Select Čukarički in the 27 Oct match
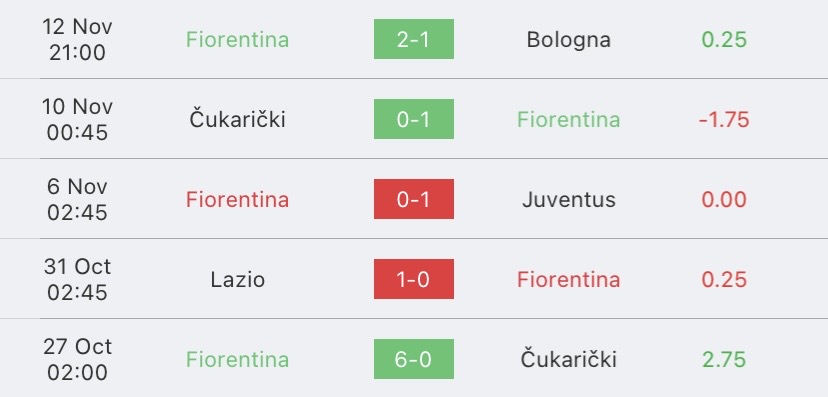Image resolution: width=828 pixels, height=397 pixels. 568,359
